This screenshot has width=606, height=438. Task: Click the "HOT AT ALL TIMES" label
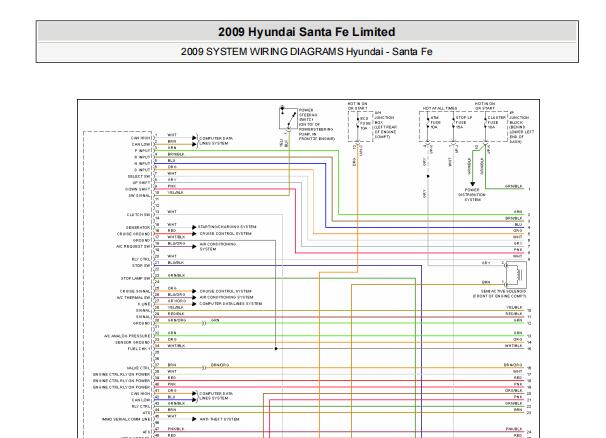440,108
